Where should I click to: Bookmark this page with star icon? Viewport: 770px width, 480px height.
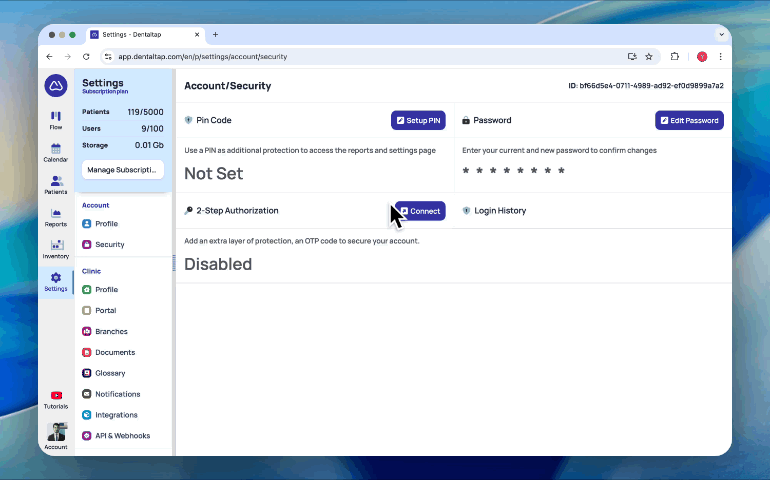click(649, 57)
